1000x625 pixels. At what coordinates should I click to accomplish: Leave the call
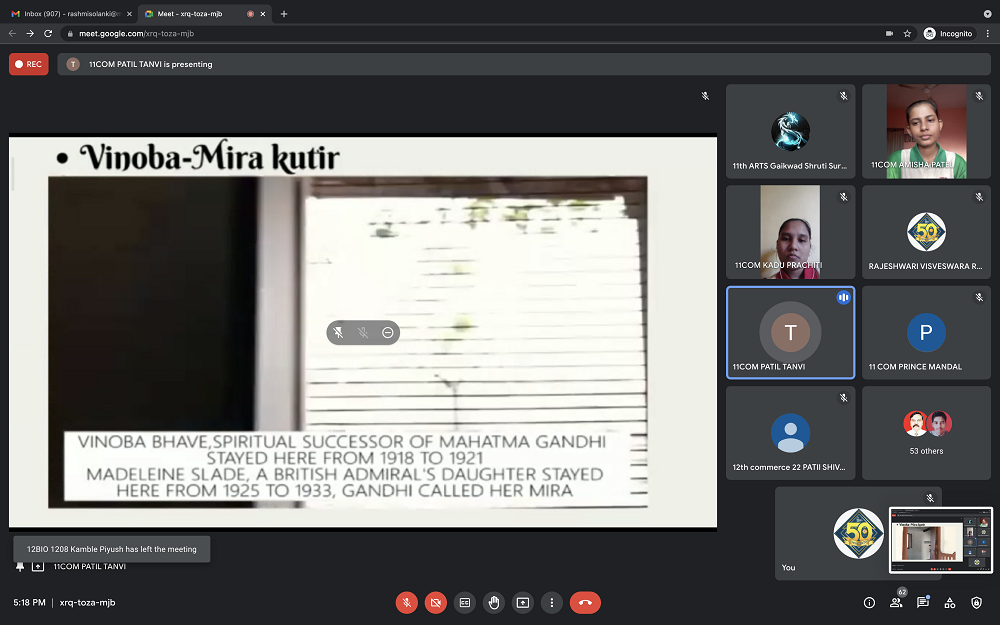point(585,603)
